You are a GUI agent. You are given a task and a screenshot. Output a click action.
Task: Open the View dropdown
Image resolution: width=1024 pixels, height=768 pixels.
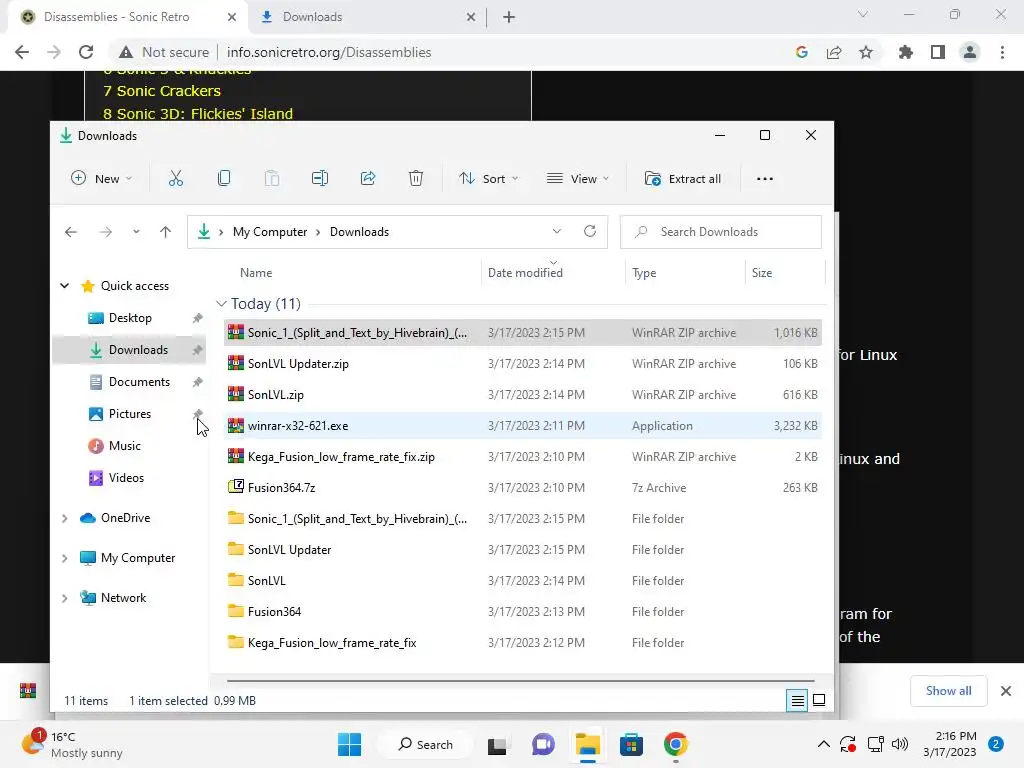578,179
